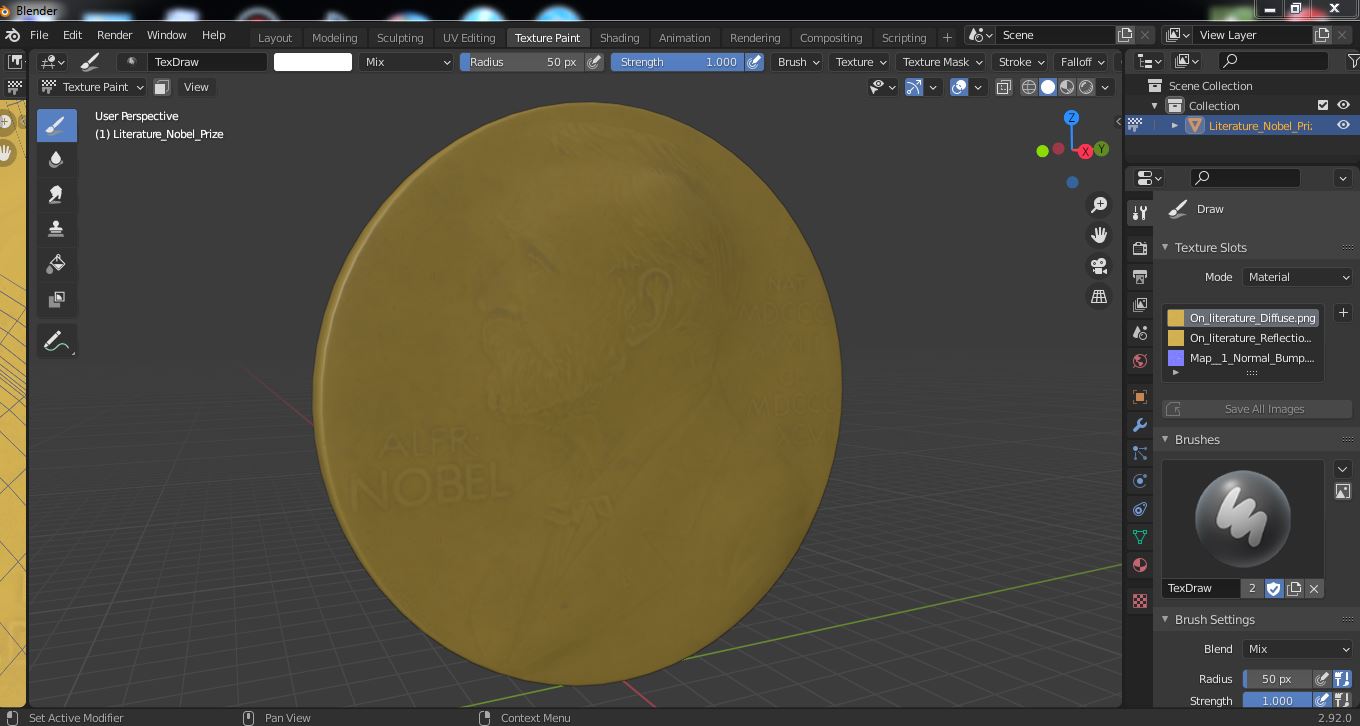Toggle radius pressure sensitivity in the header
The width and height of the screenshot is (1360, 726).
click(594, 62)
